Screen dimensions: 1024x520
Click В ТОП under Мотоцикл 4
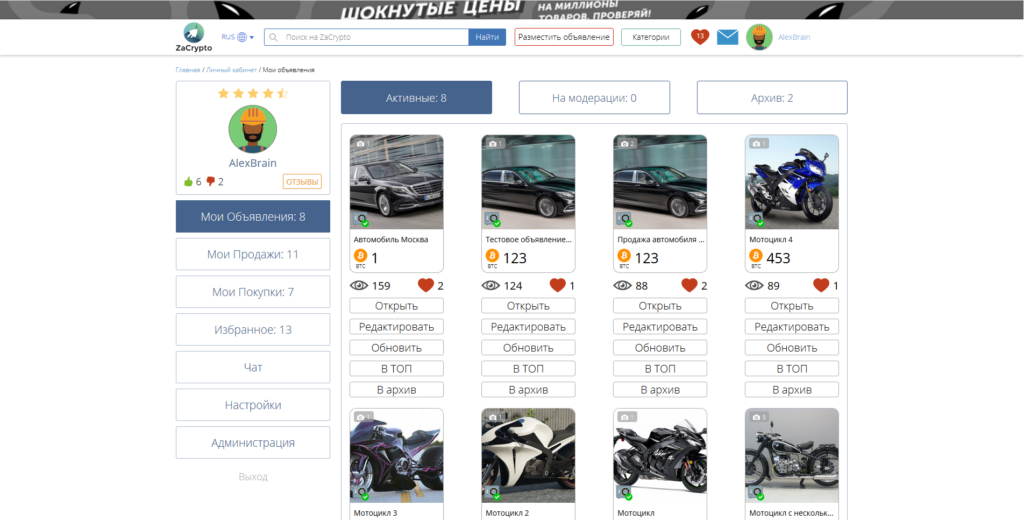792,368
